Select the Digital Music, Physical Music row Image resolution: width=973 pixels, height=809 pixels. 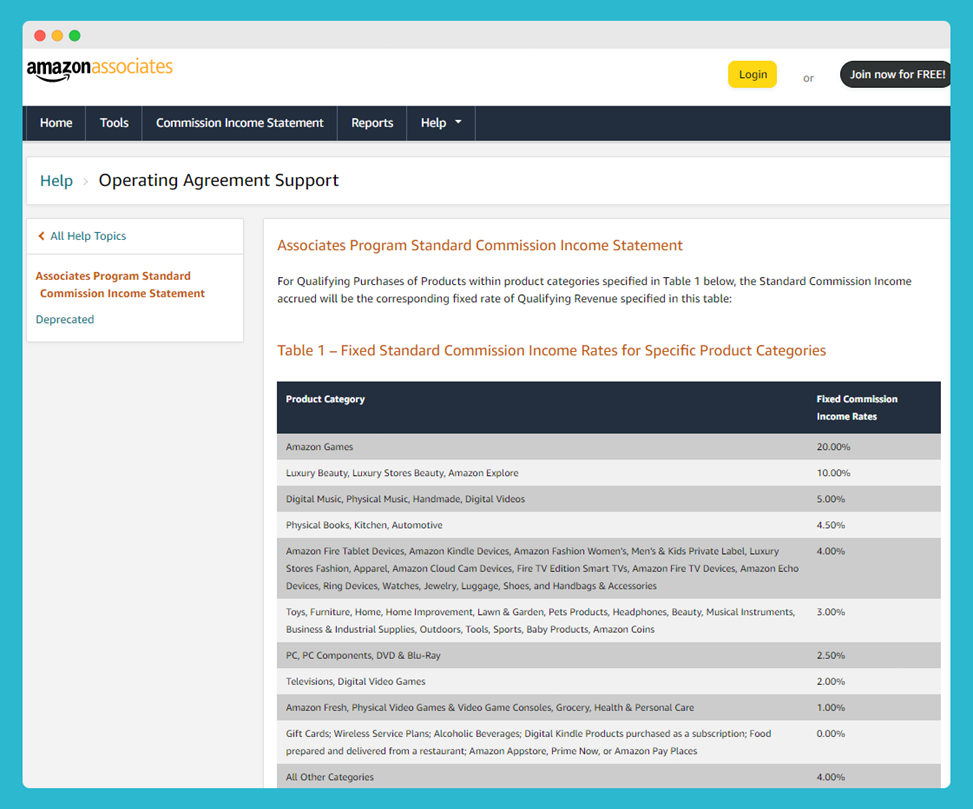[x=609, y=499]
